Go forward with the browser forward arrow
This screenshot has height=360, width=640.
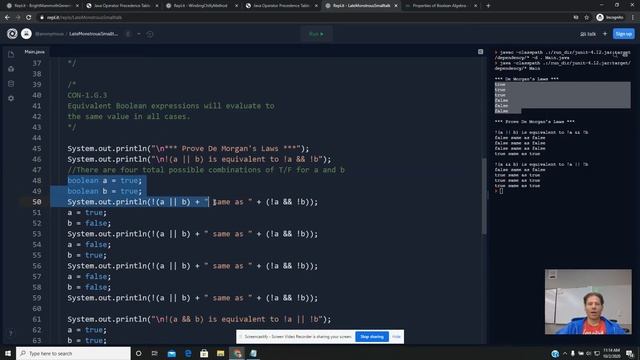point(18,18)
